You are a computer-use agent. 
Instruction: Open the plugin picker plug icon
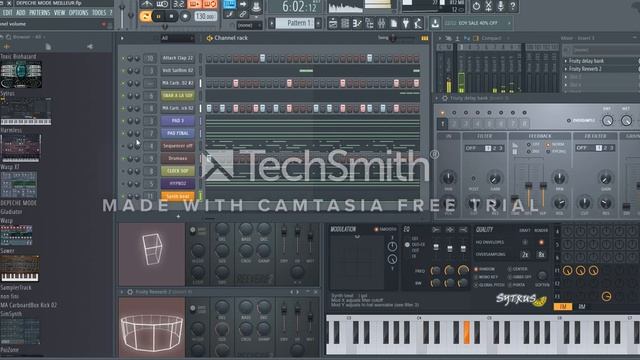click(406, 23)
